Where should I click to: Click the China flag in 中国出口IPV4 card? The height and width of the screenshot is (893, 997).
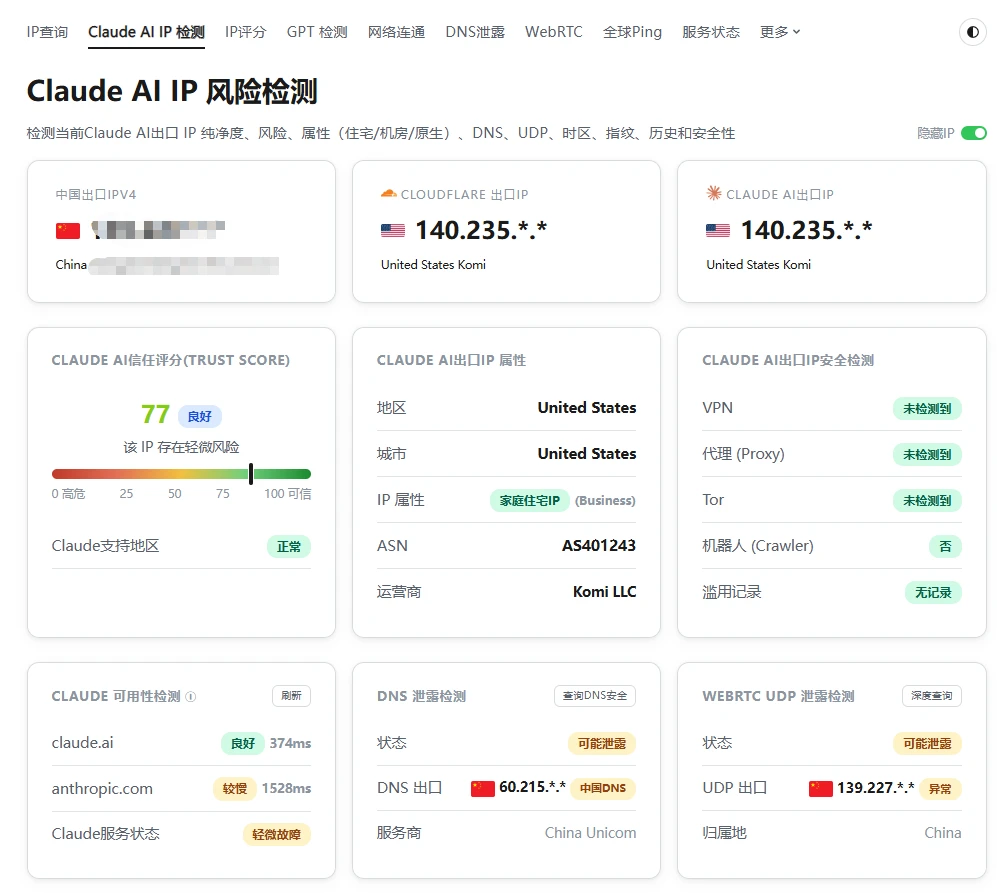(x=68, y=231)
